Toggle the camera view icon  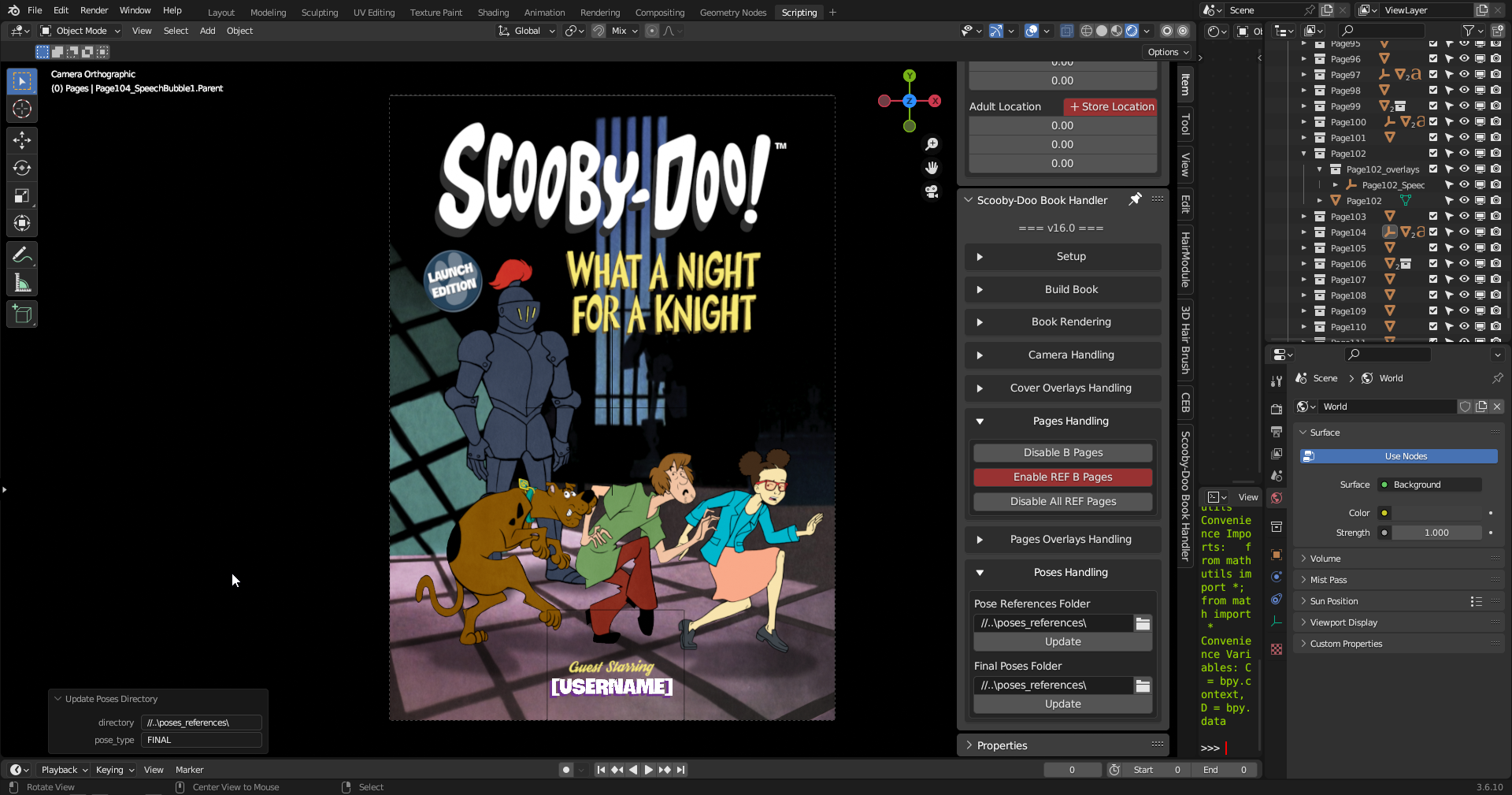[x=932, y=191]
